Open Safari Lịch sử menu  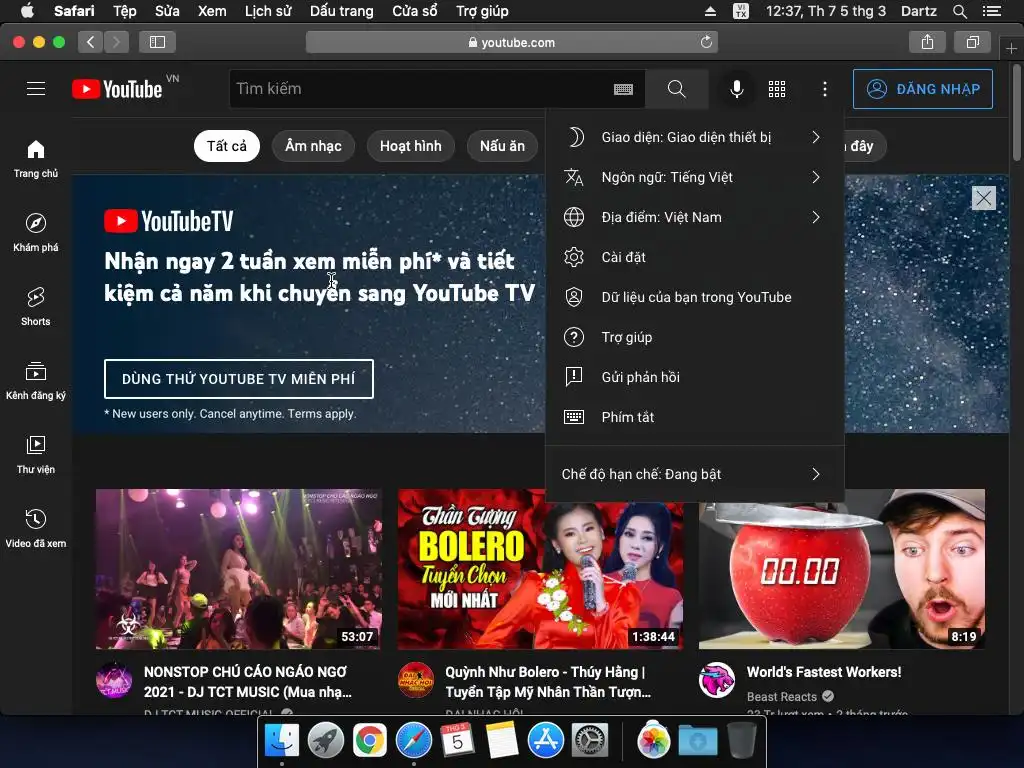268,11
